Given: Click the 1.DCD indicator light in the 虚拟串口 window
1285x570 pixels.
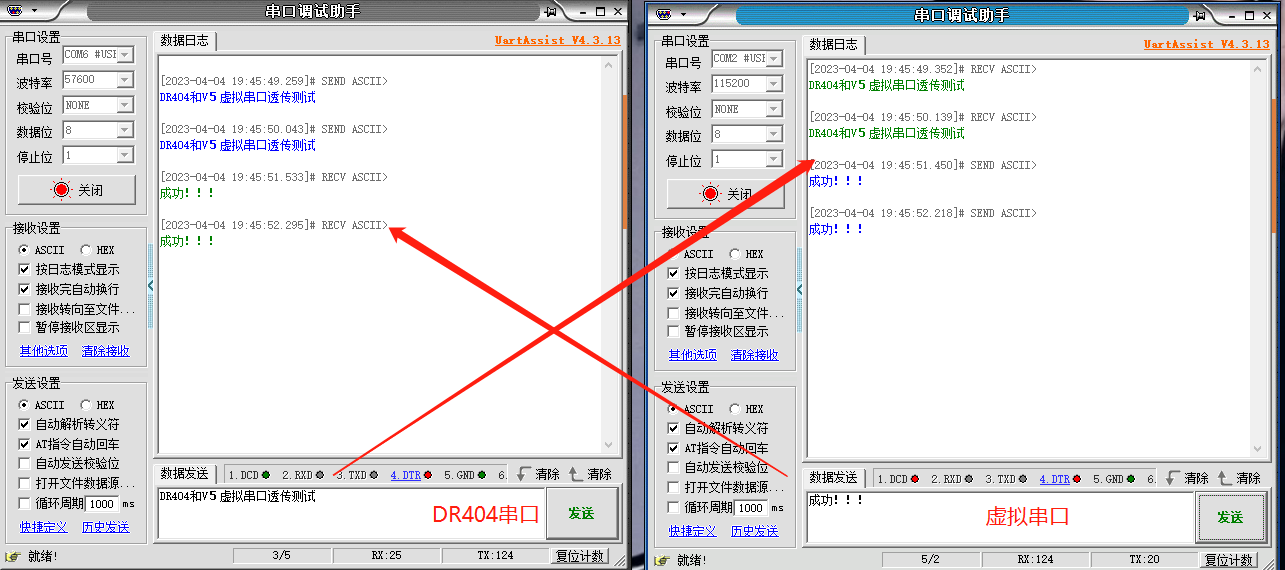Looking at the screenshot, I should click(x=914, y=479).
